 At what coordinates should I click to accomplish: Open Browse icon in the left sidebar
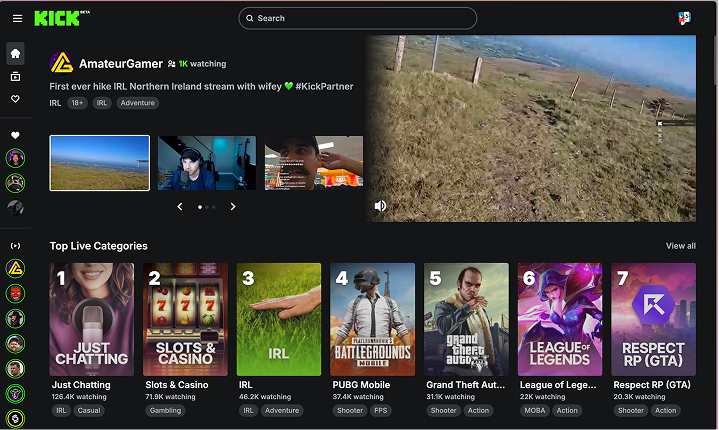pyautogui.click(x=15, y=77)
